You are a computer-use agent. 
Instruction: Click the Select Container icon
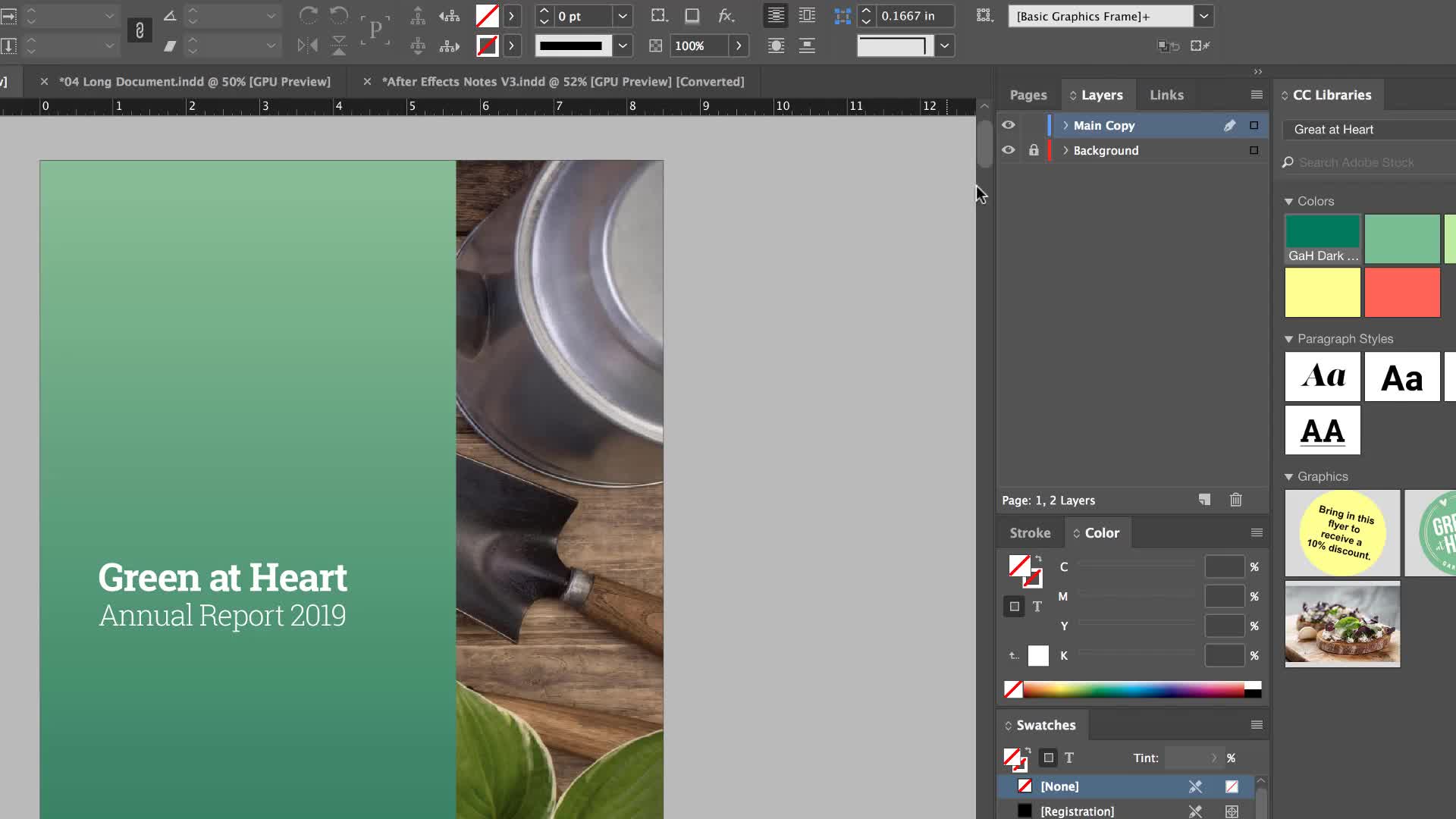418,15
